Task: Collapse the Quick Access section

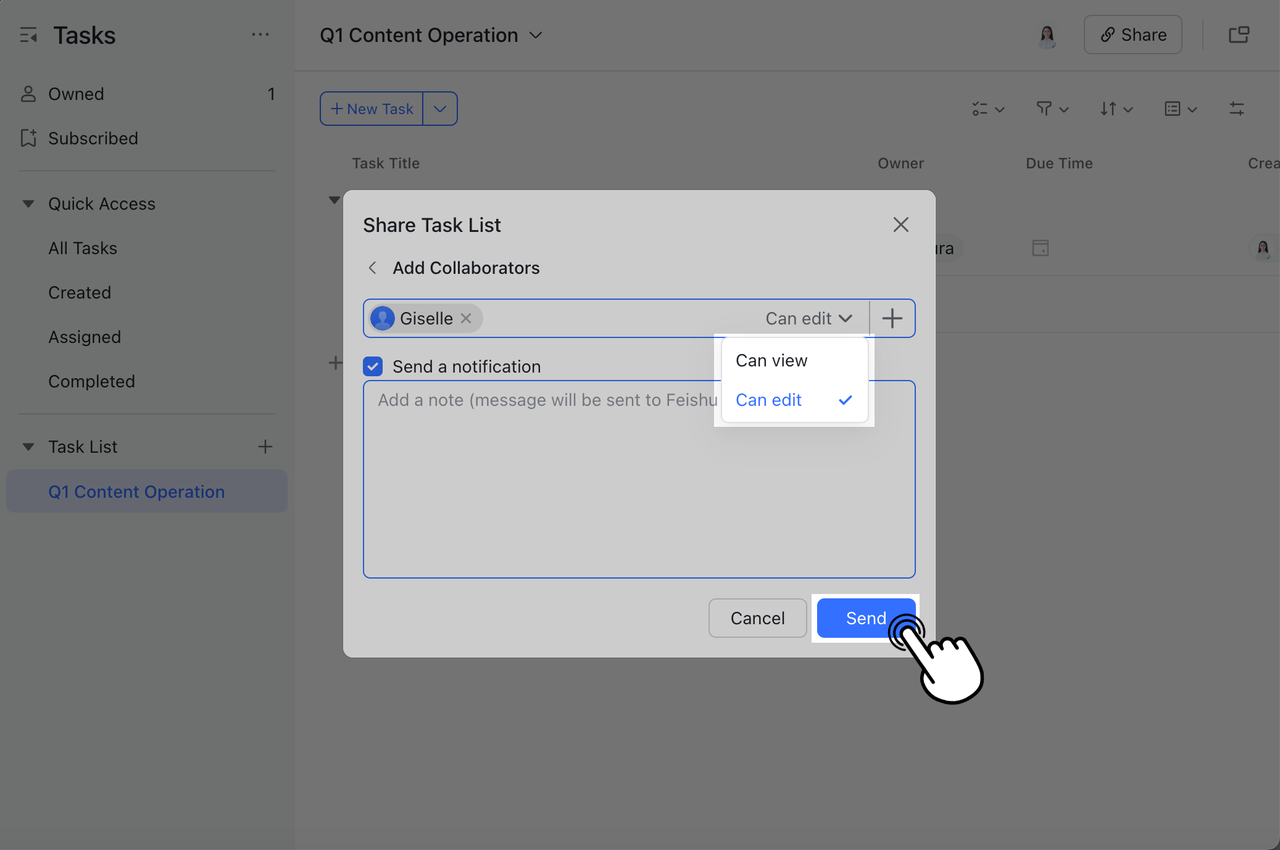Action: 27,203
